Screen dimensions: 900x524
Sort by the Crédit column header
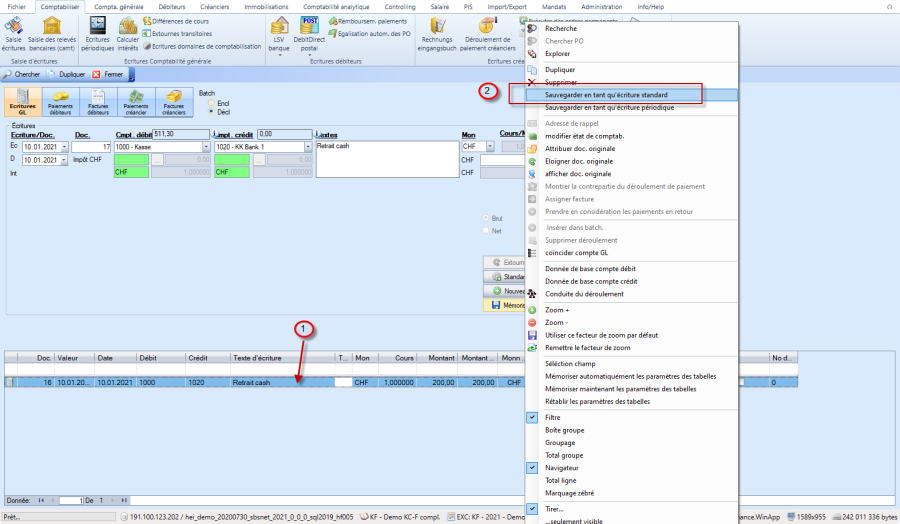click(x=207, y=358)
